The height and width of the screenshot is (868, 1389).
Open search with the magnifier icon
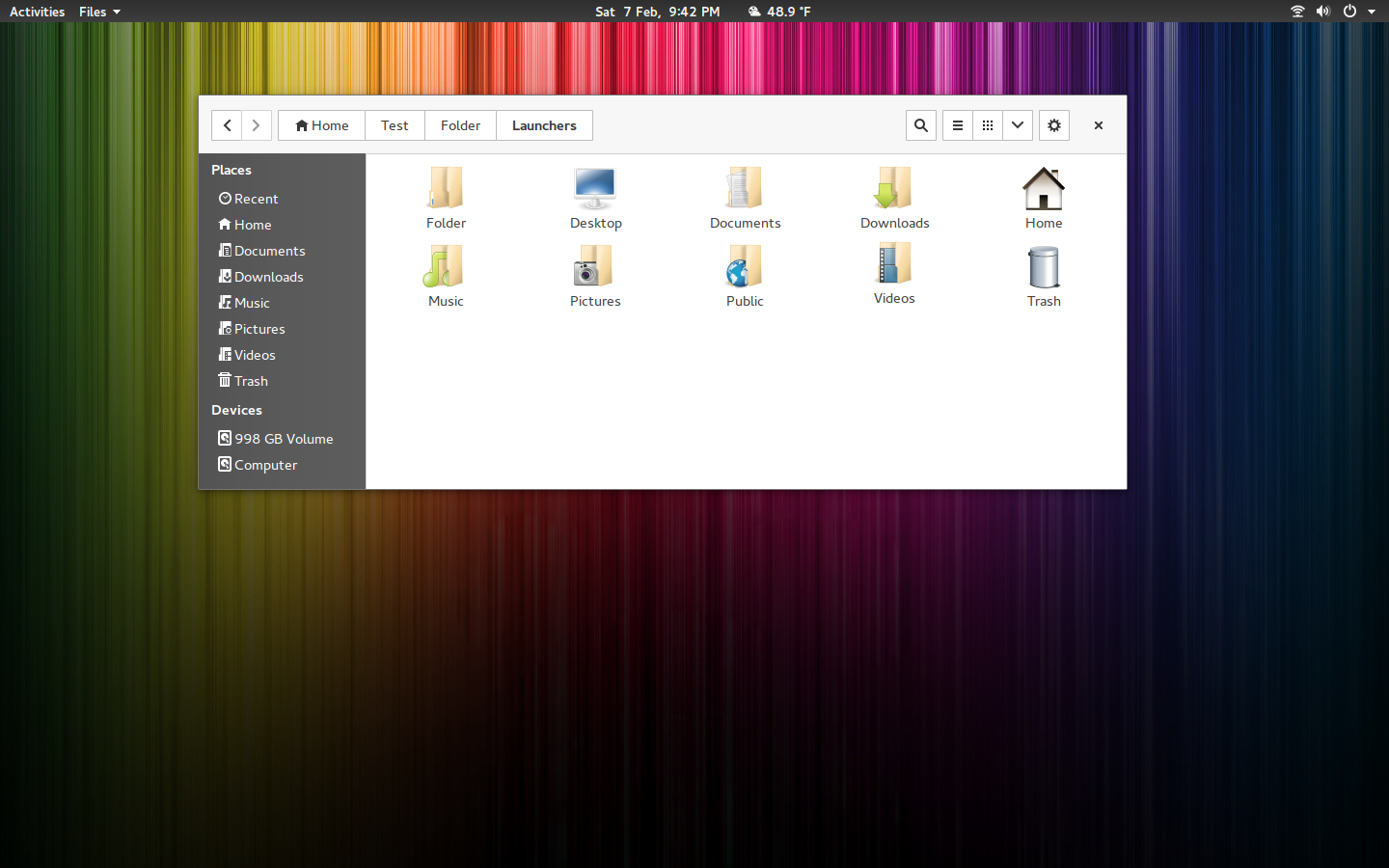921,125
